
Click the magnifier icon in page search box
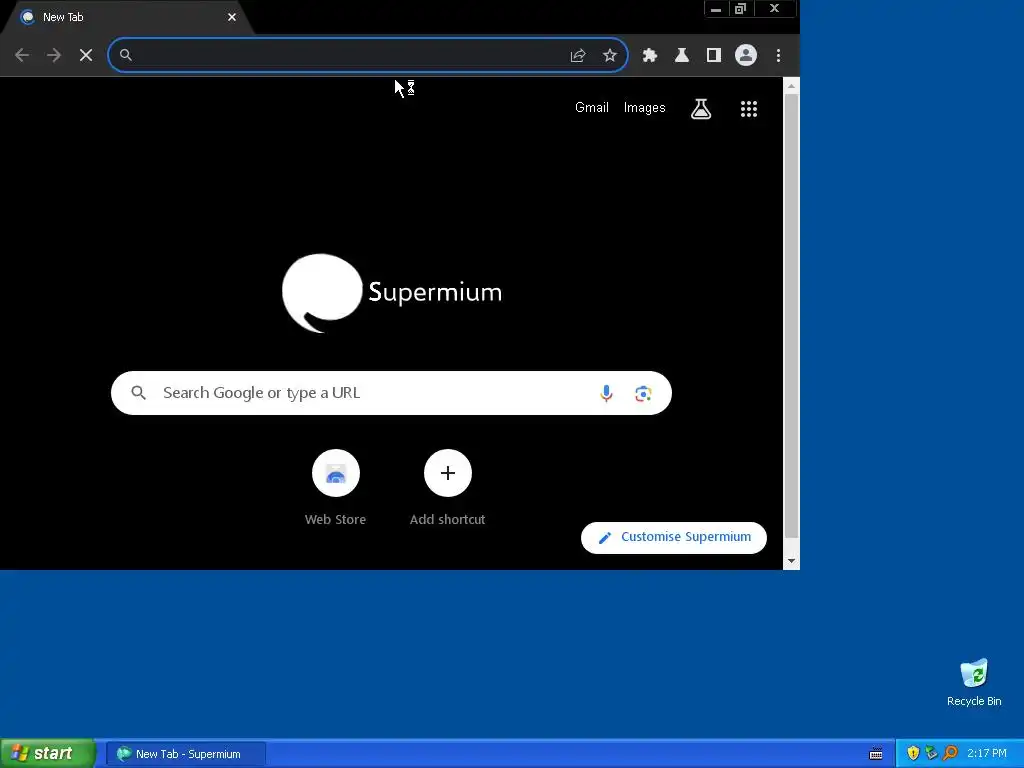(138, 393)
